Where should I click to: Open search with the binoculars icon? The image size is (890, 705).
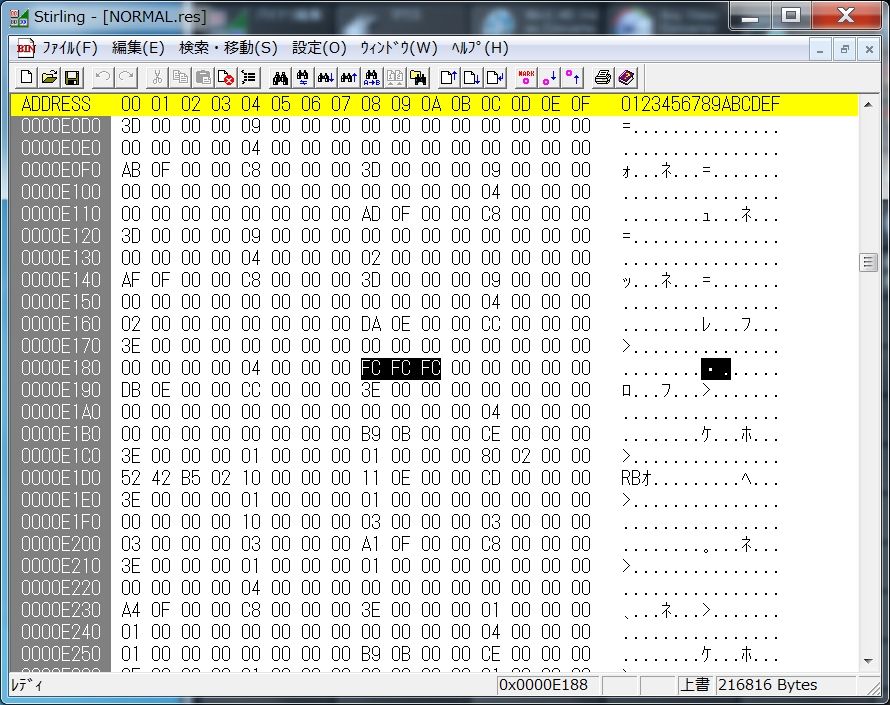[281, 77]
